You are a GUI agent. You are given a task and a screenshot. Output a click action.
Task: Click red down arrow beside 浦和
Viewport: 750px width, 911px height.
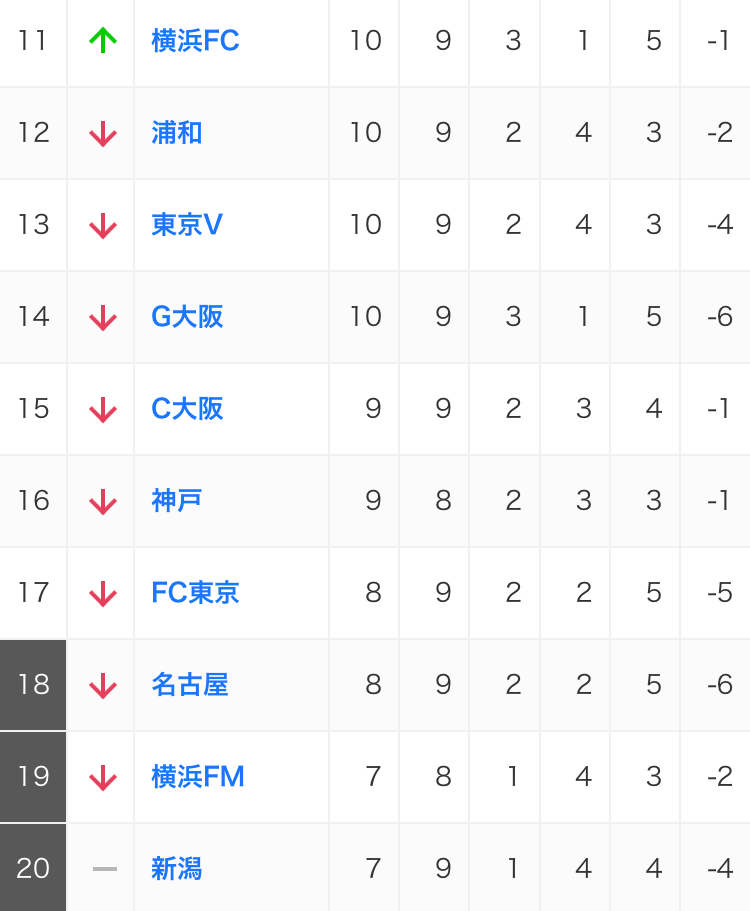[x=103, y=134]
